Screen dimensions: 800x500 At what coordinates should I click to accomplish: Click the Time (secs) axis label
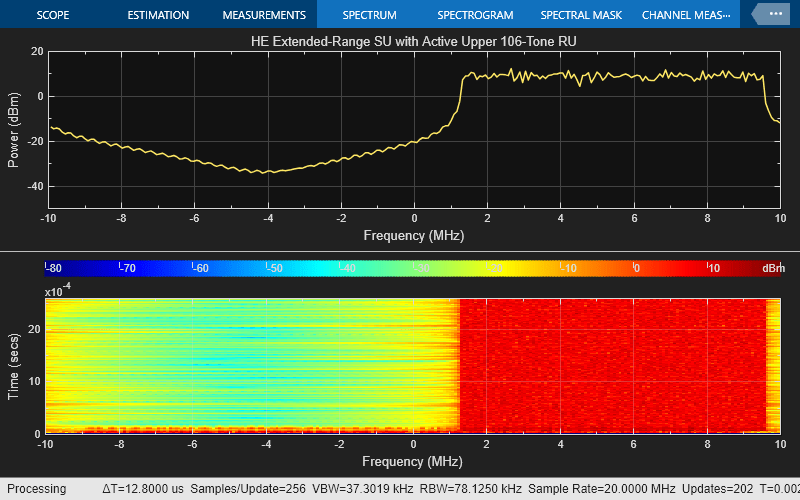tap(13, 366)
